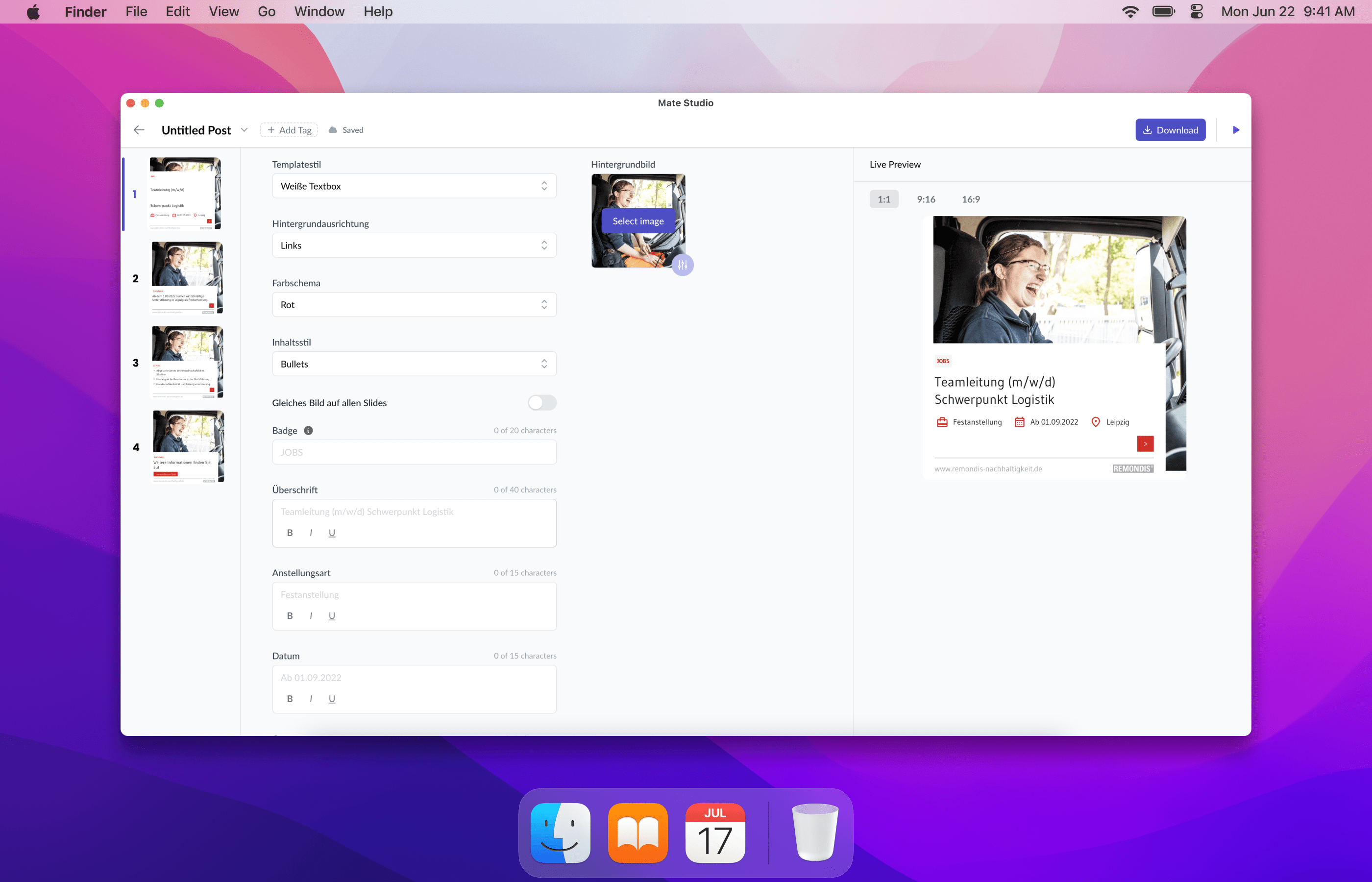This screenshot has height=882, width=1372.
Task: Click Select image on Hintergrundbild
Action: coord(638,221)
